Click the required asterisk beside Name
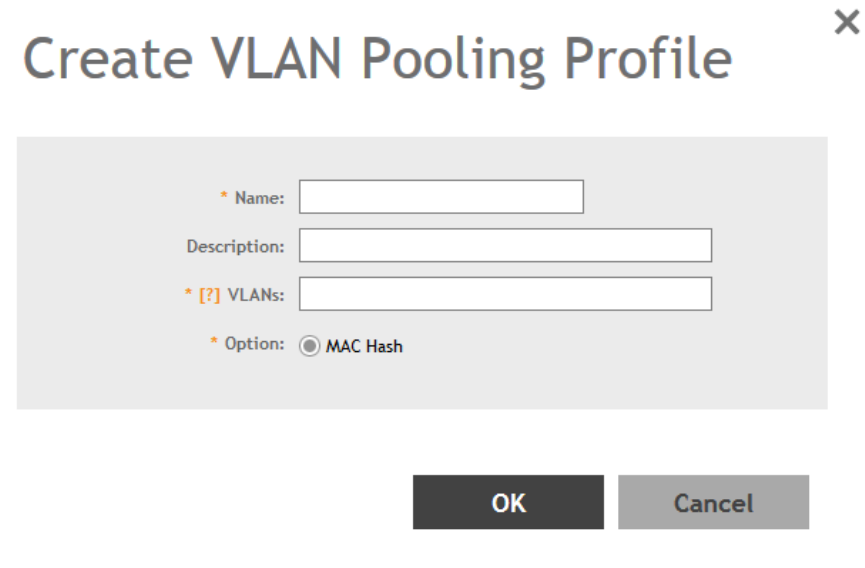This screenshot has width=865, height=568. click(224, 197)
